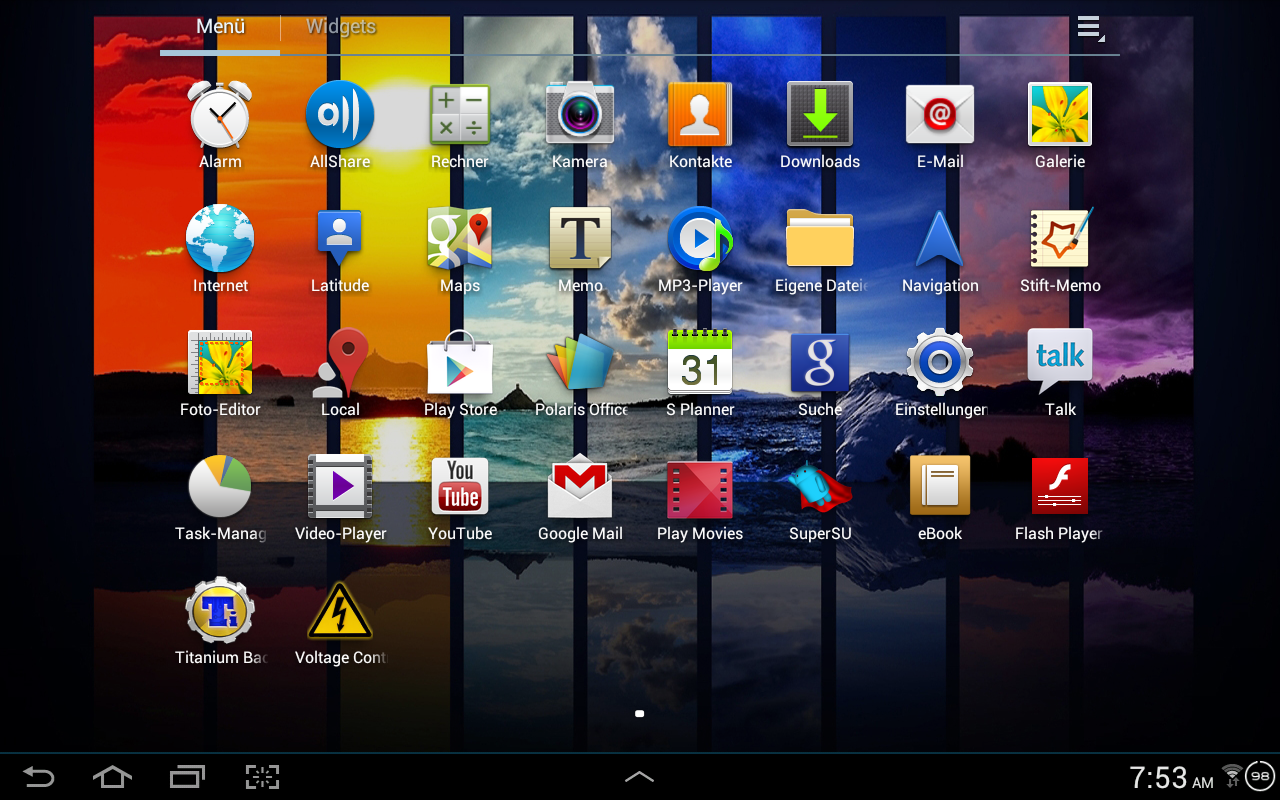The width and height of the screenshot is (1280, 800).
Task: Open the Stift-Memo app
Action: tap(1060, 240)
